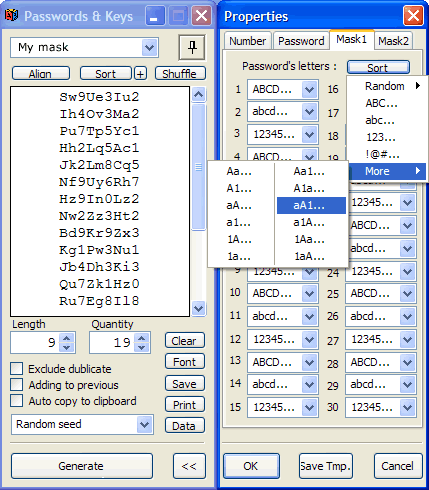Click the password list scroll up arrow
The image size is (429, 490).
[x=199, y=95]
